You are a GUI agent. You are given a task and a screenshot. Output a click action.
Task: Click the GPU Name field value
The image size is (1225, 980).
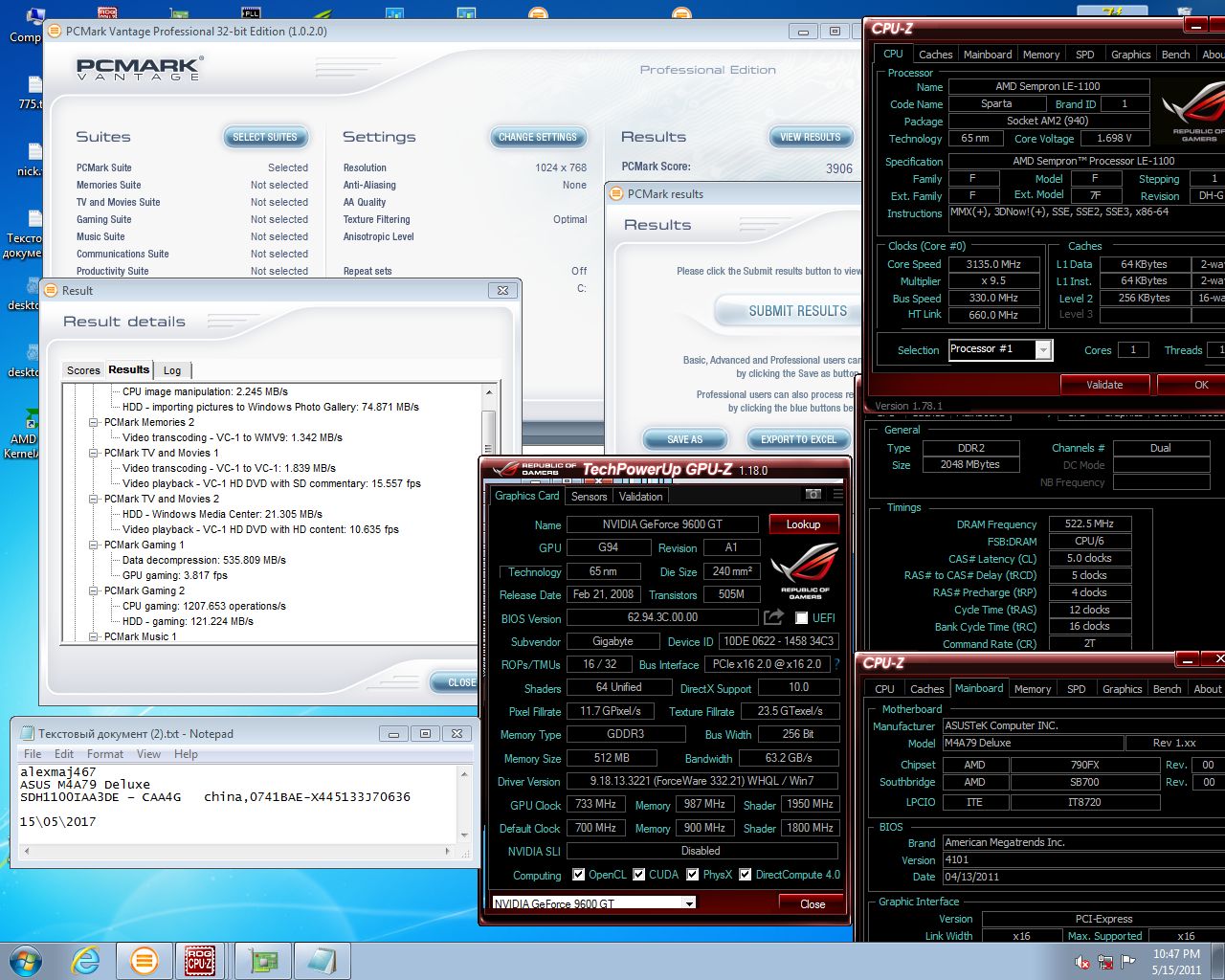[x=662, y=524]
